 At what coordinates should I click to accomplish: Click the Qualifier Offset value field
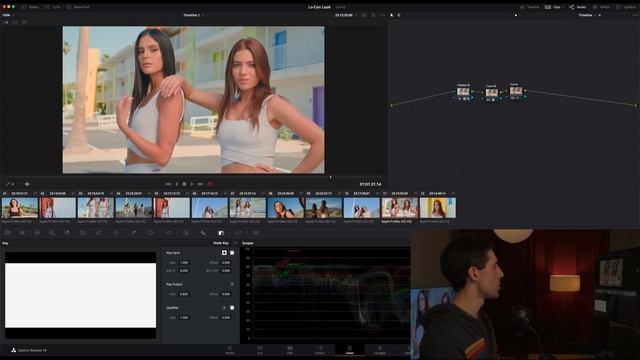(226, 318)
